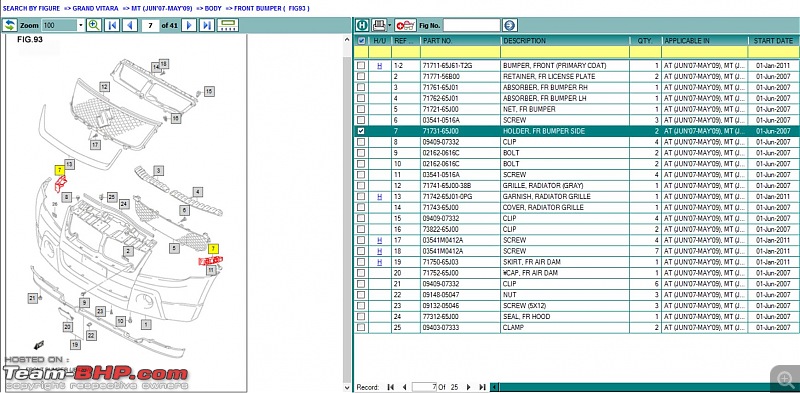
Task: Click the image magnifier overlay icon
Action: pyautogui.click(x=785, y=378)
